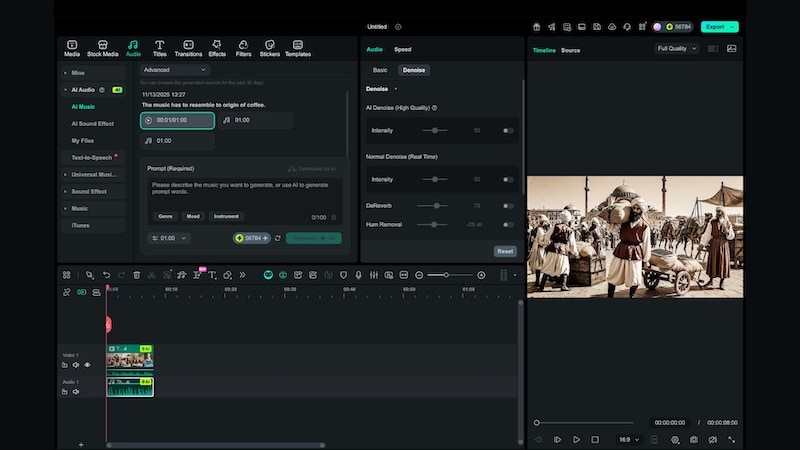Open the 16:9 aspect ratio dropdown
The width and height of the screenshot is (800, 450).
pos(629,439)
